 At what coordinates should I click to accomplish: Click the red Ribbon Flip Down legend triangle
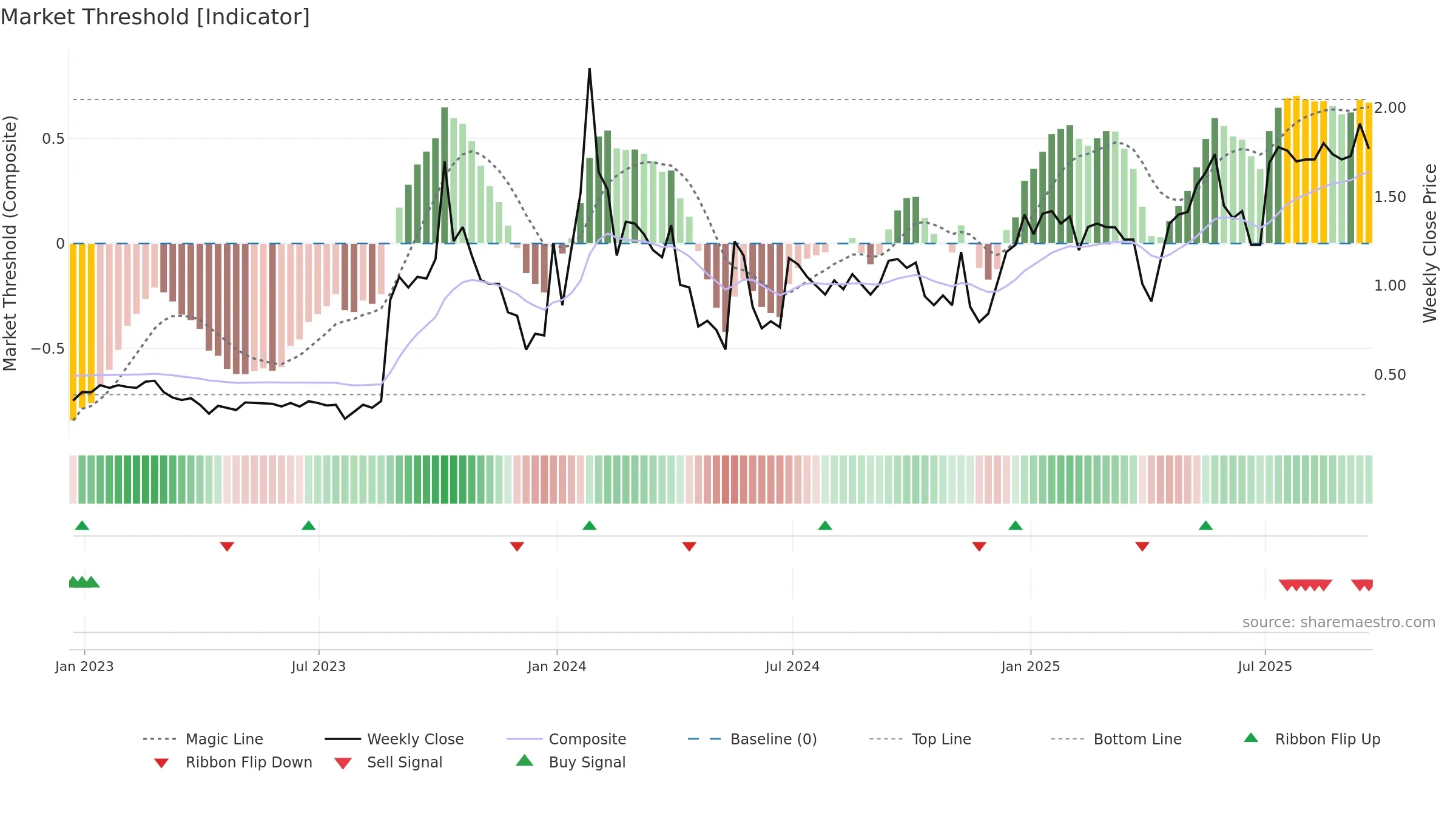[x=161, y=763]
